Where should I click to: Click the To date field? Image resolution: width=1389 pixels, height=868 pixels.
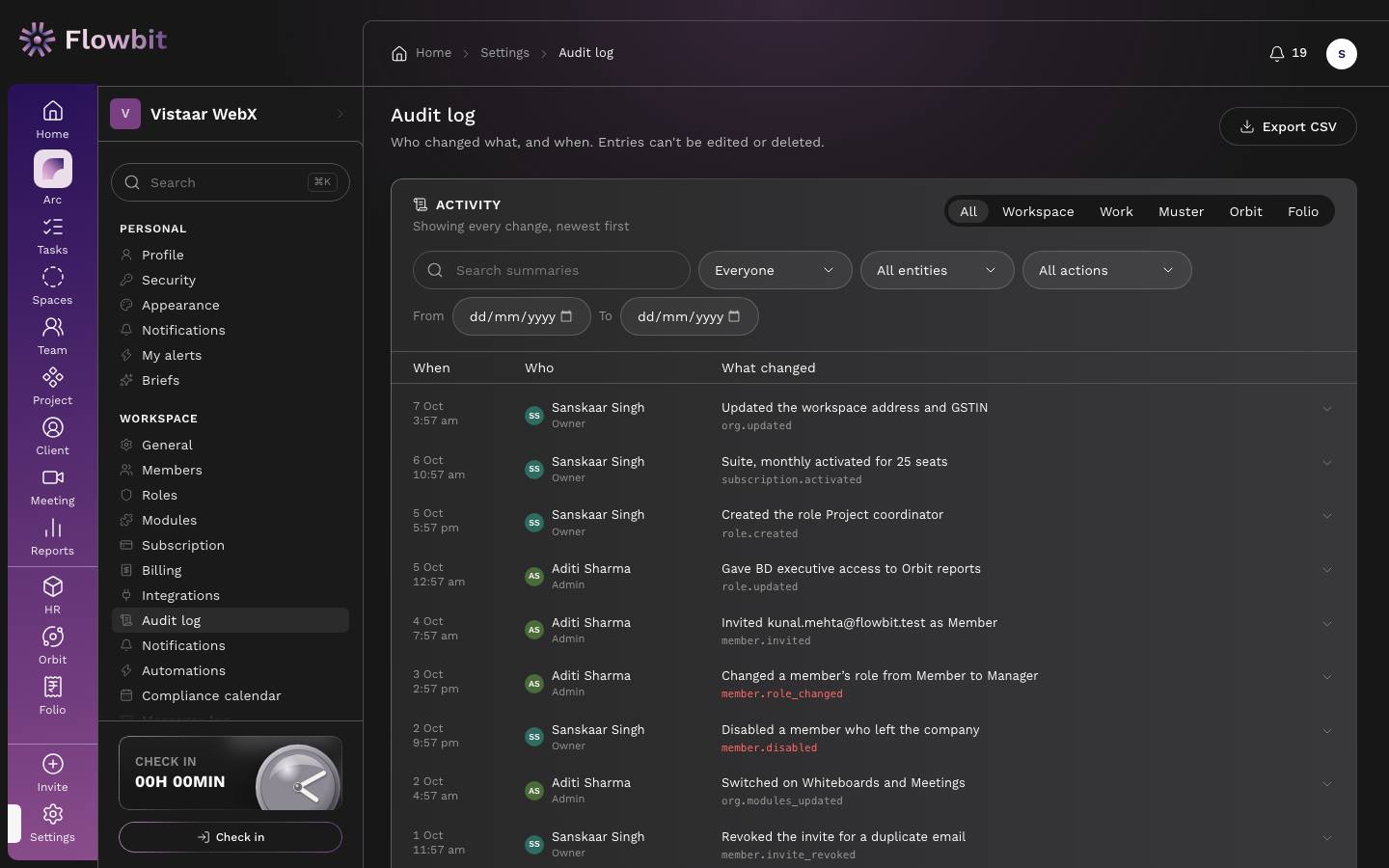[690, 316]
